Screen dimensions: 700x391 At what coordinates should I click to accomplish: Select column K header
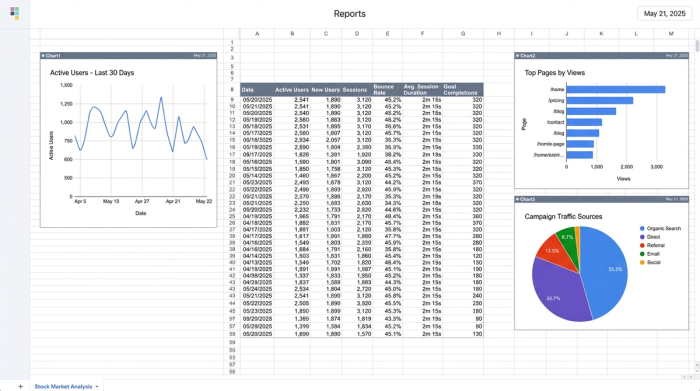(601, 33)
